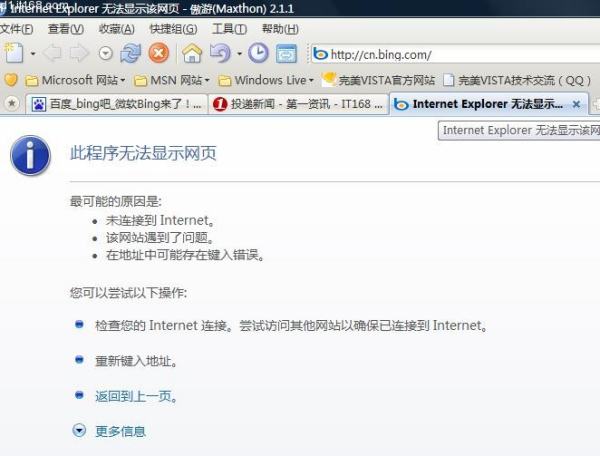Click the Bing icon in address bar

320,54
